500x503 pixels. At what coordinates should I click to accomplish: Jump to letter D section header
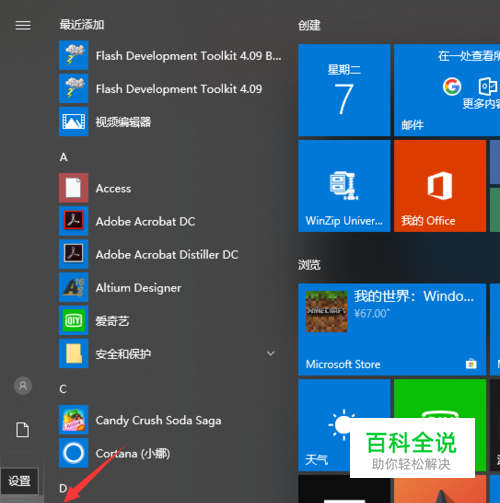point(63,488)
